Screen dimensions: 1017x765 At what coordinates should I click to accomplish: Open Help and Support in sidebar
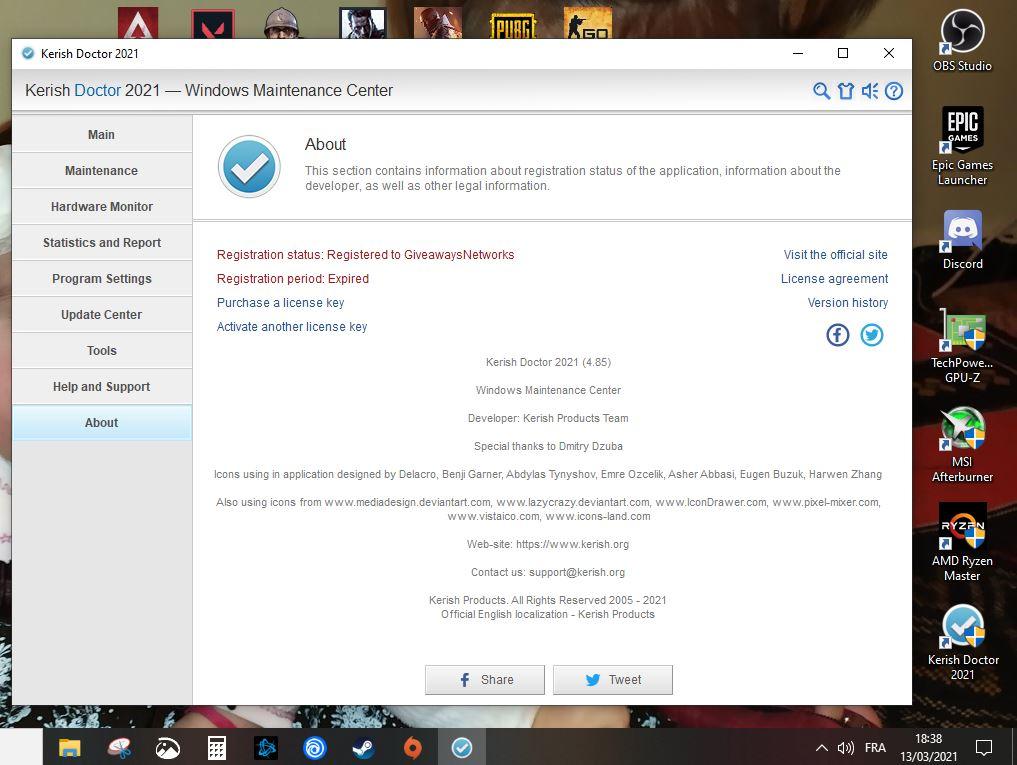(x=102, y=387)
